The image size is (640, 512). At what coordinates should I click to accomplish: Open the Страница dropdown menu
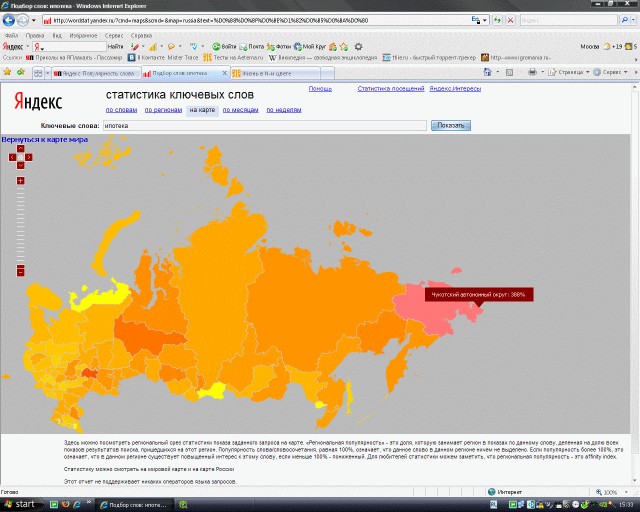tap(569, 72)
